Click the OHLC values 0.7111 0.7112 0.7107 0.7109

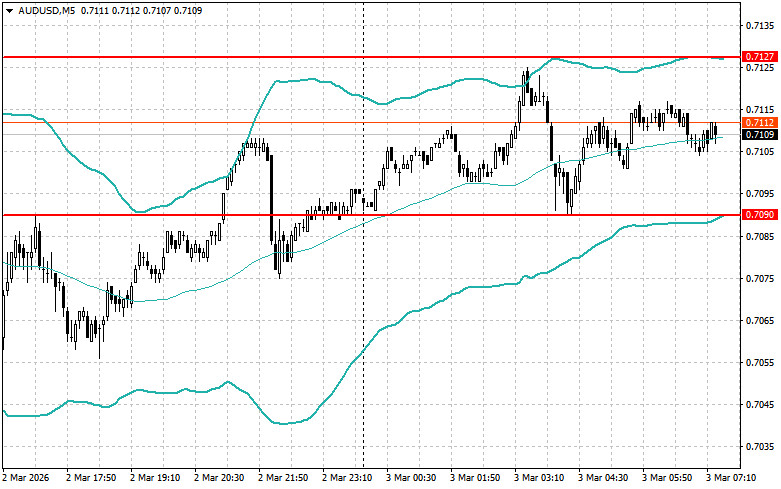[x=141, y=10]
